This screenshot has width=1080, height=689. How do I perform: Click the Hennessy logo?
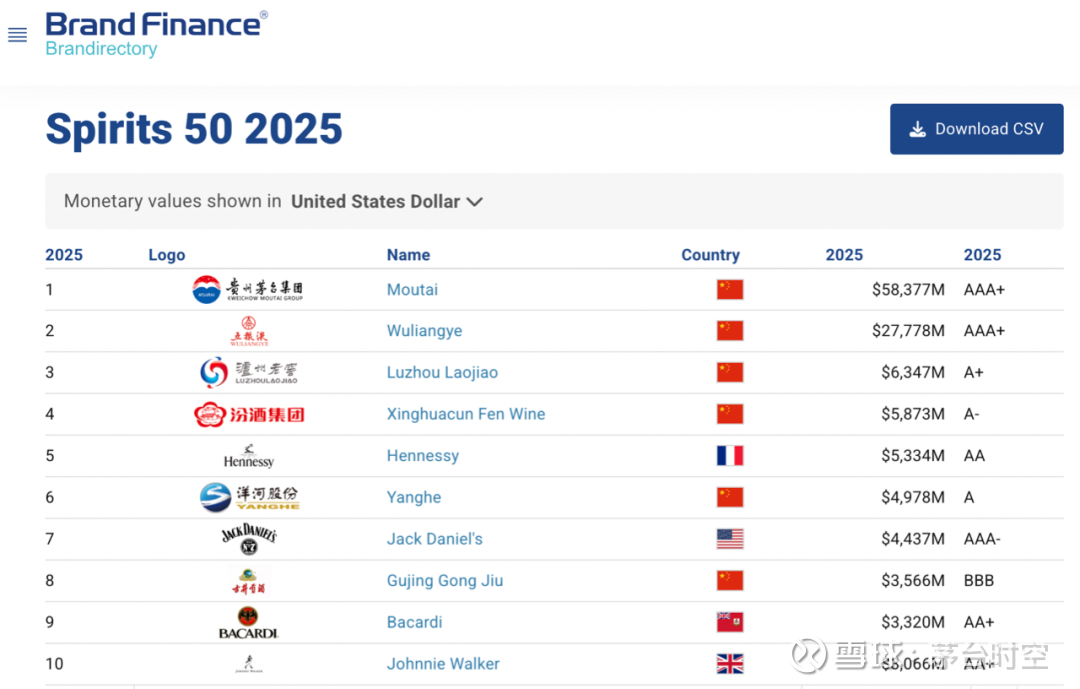tap(249, 455)
